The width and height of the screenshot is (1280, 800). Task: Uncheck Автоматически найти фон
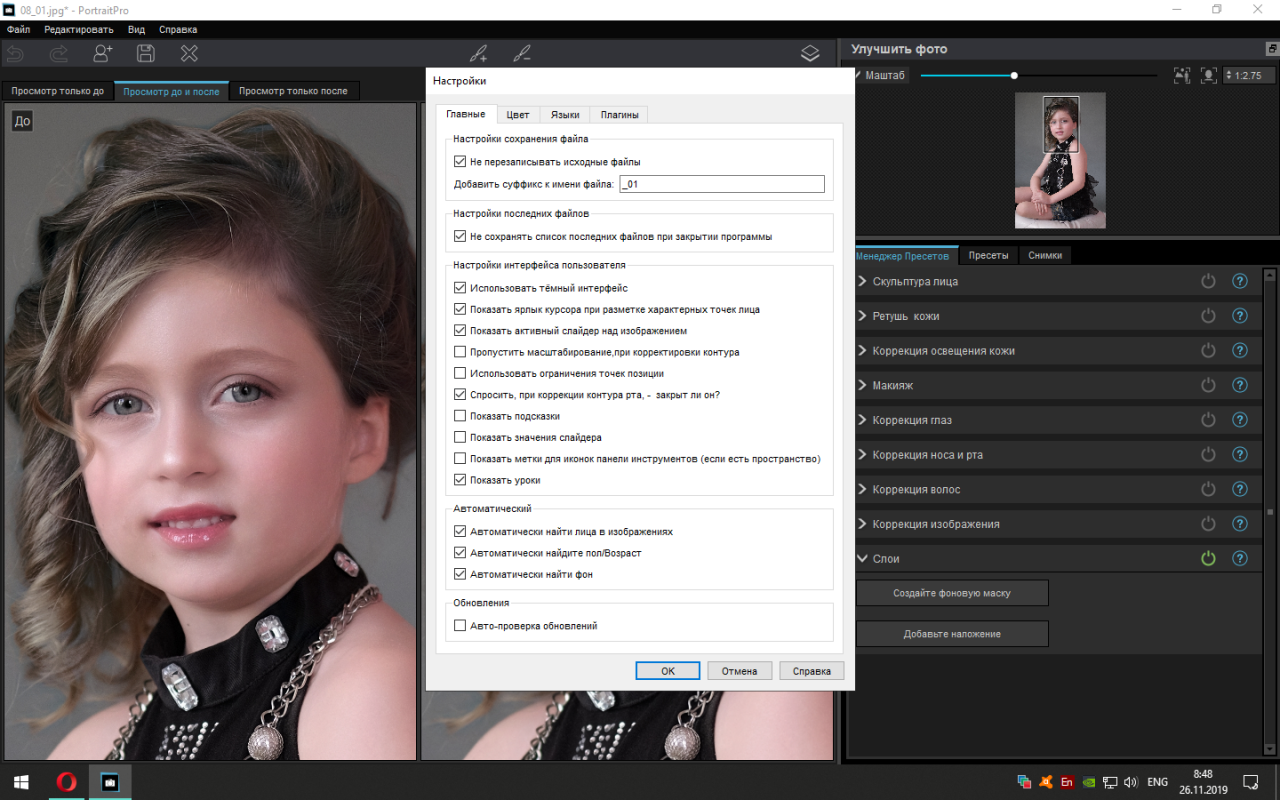point(460,574)
